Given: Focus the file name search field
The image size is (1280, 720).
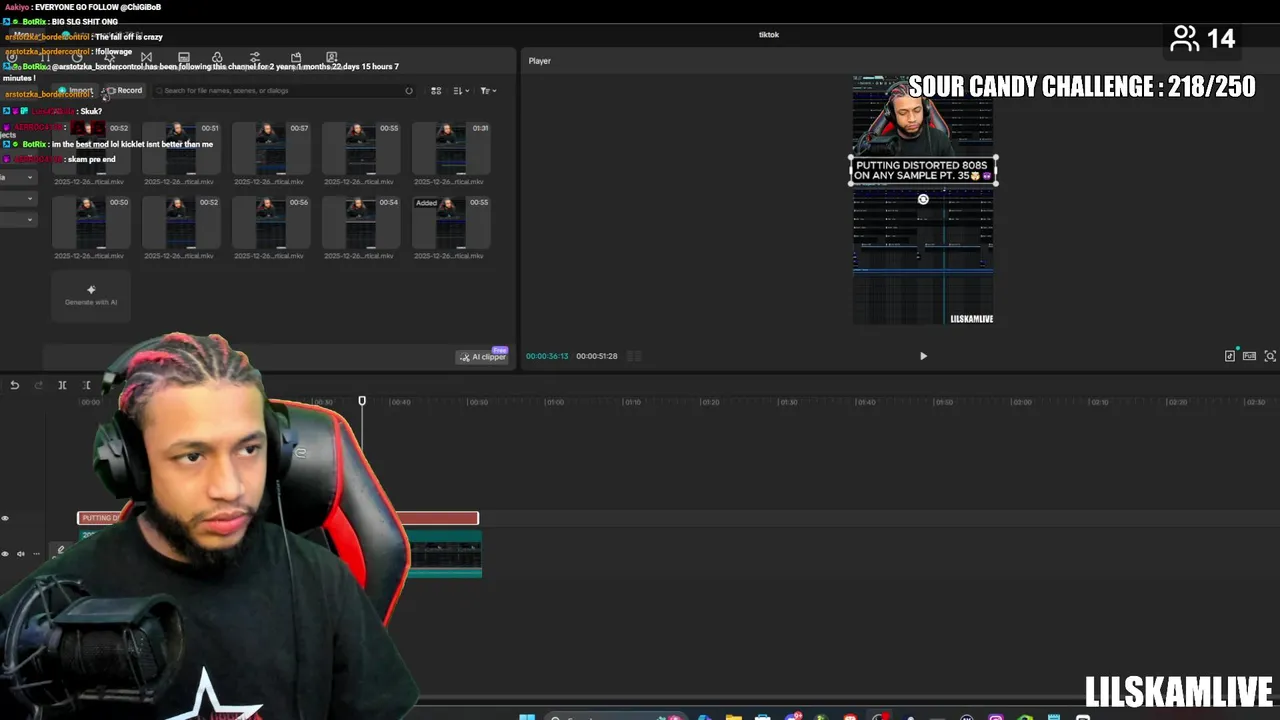Looking at the screenshot, I should pos(284,90).
